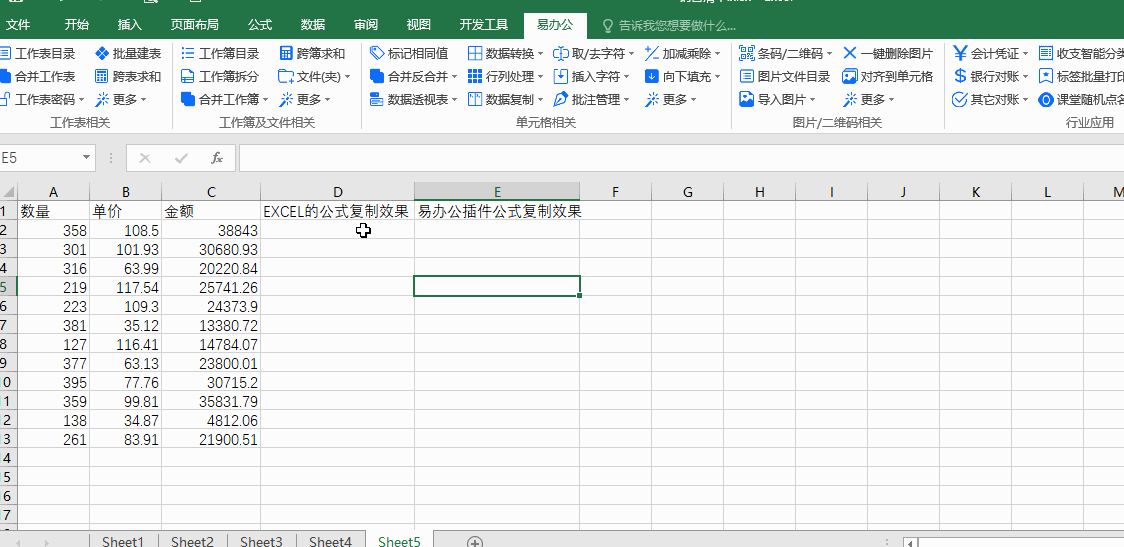Switch to Sheet4 tab
1124x547 pixels.
330,542
